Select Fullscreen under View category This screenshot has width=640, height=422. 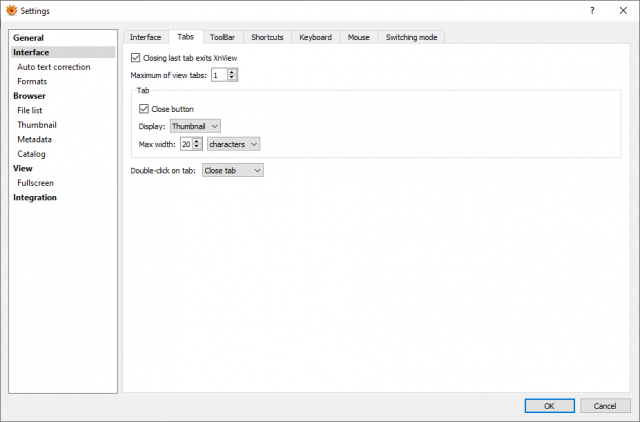(x=36, y=183)
